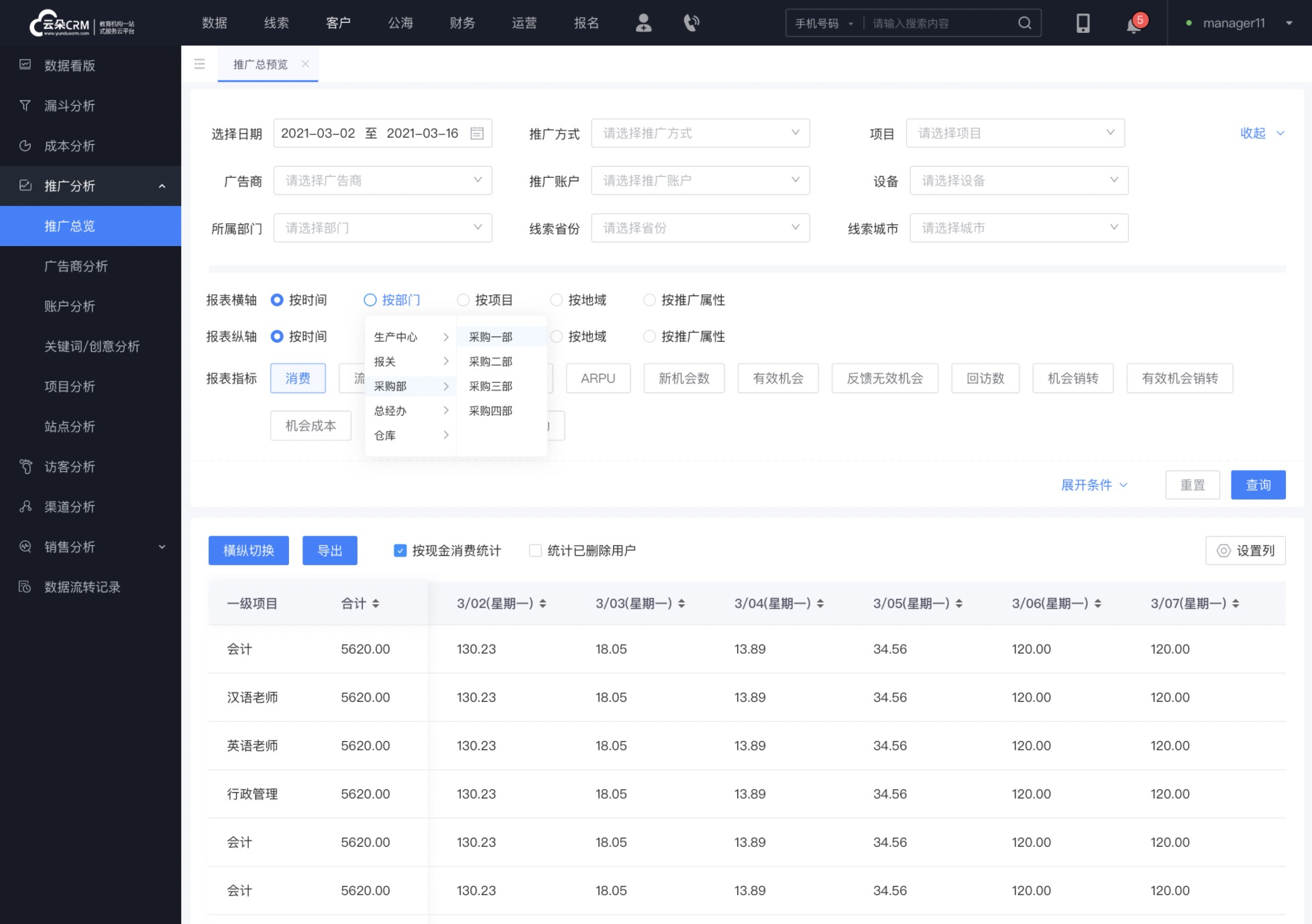1312x924 pixels.
Task: Click 重置 reset button
Action: pos(1193,485)
